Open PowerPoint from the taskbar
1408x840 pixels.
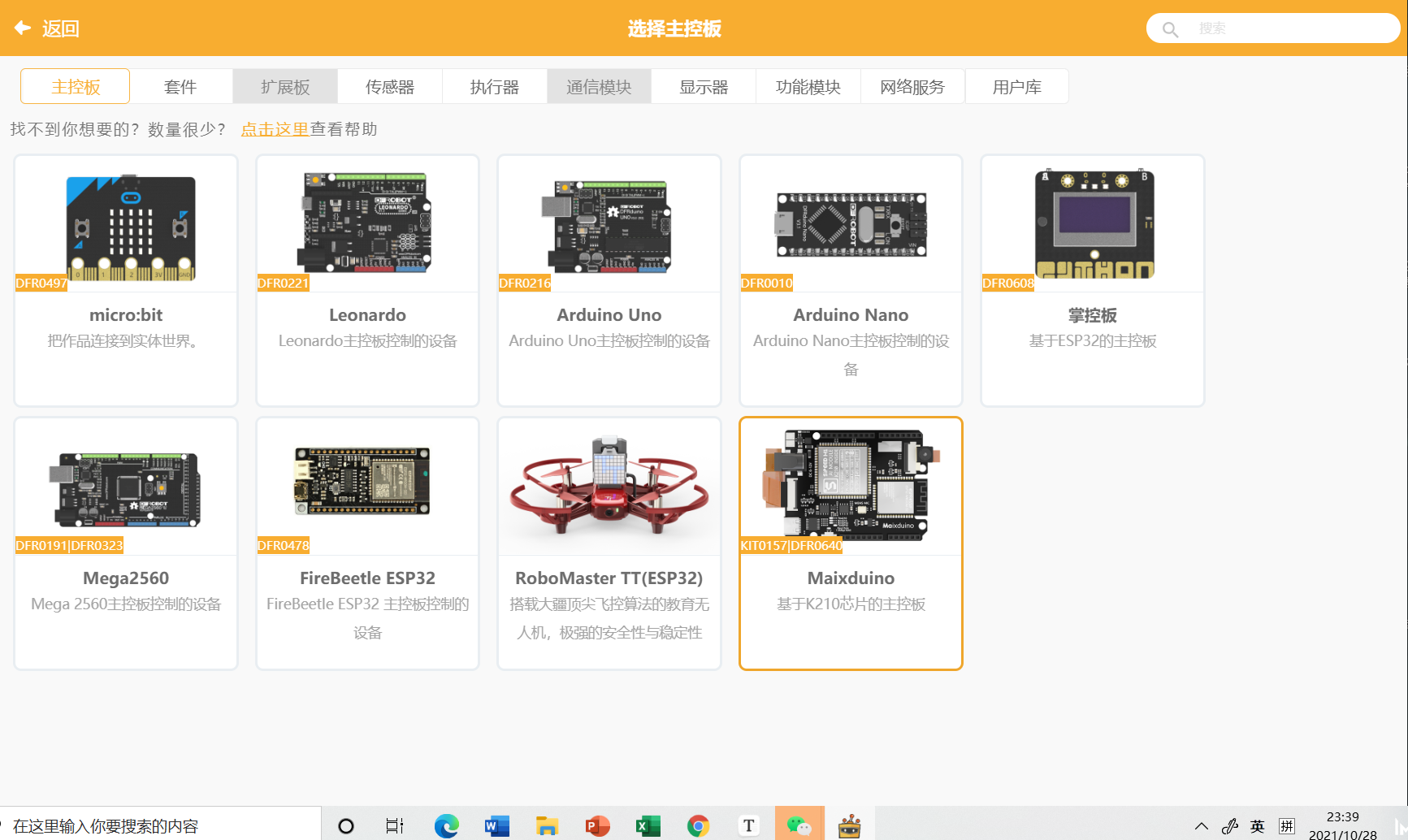(598, 826)
